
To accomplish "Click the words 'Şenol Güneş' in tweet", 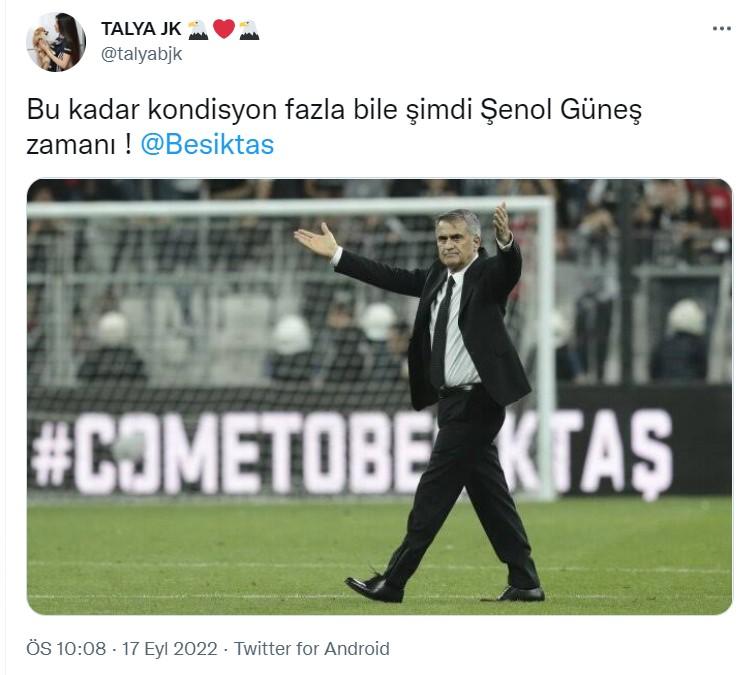I will 561,110.
